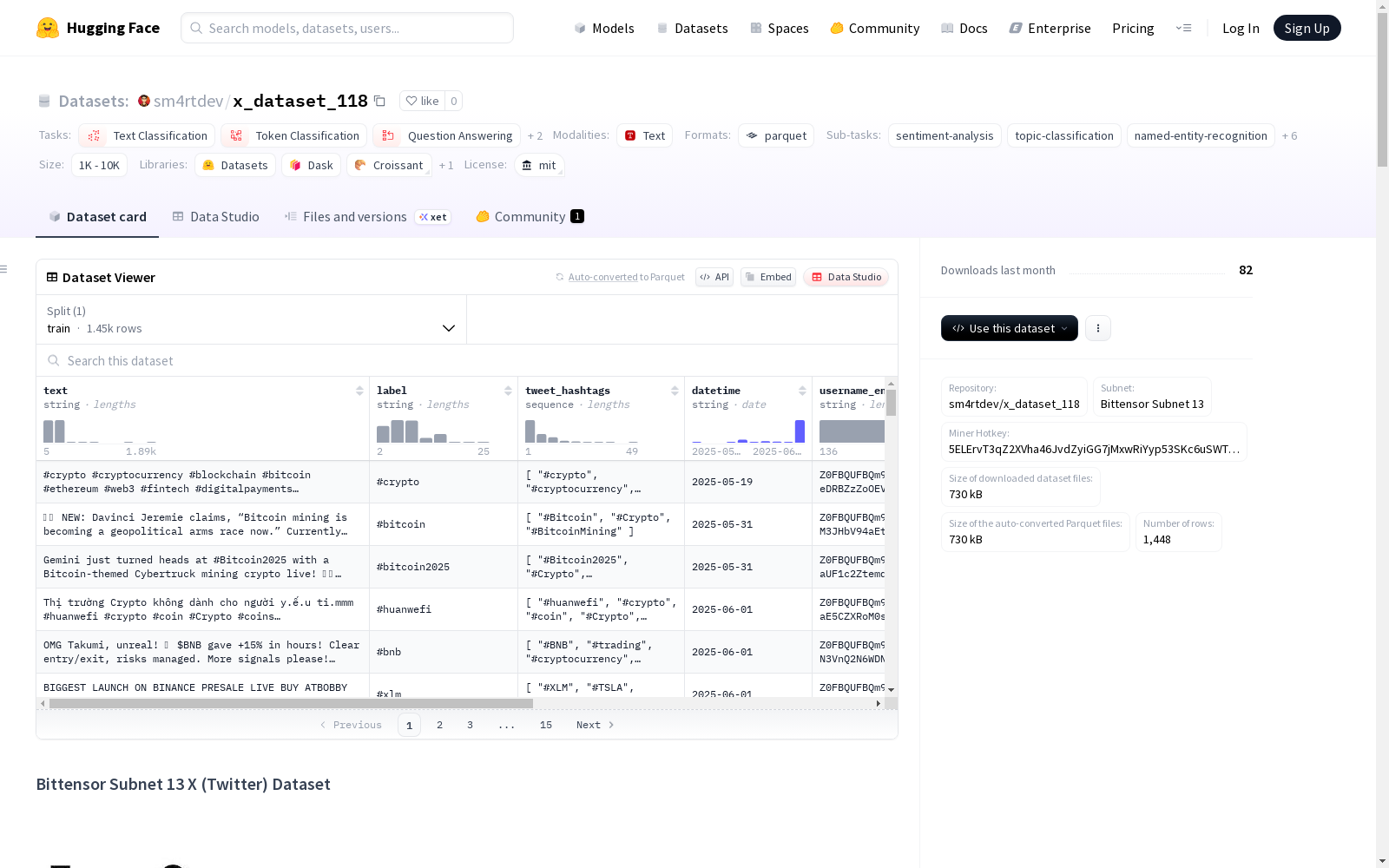Click the Embed button
The width and height of the screenshot is (1389, 868).
pos(768,277)
